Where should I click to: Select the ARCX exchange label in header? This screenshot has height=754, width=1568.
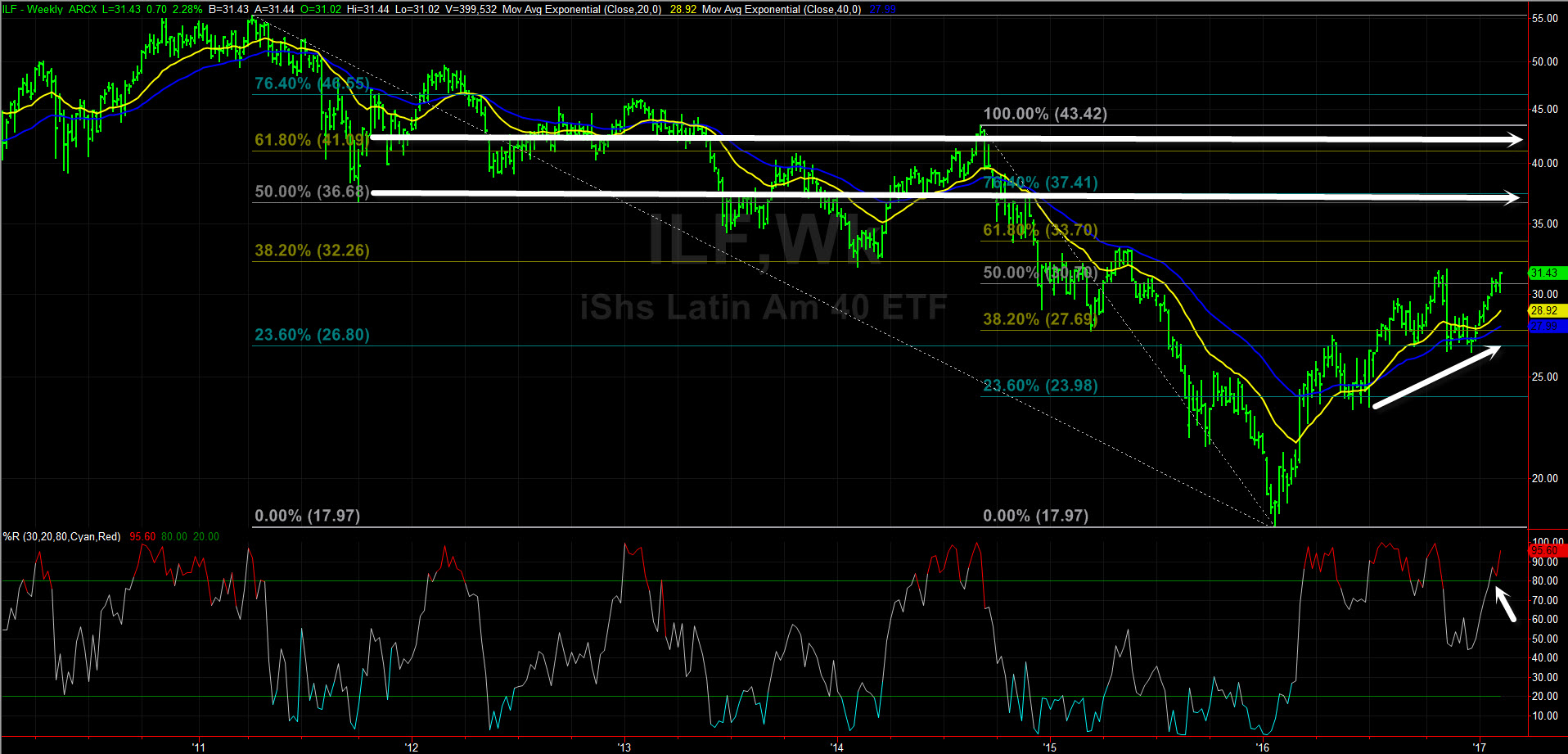(x=83, y=9)
